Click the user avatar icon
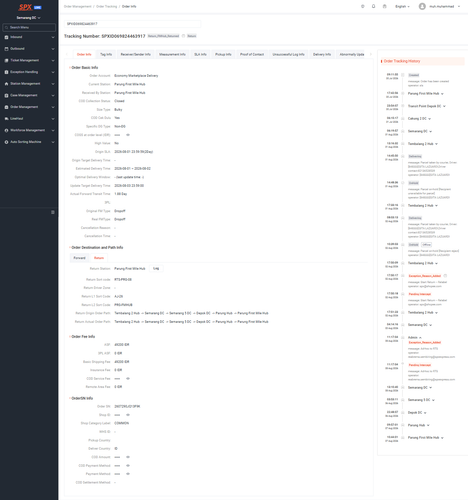 422,6
